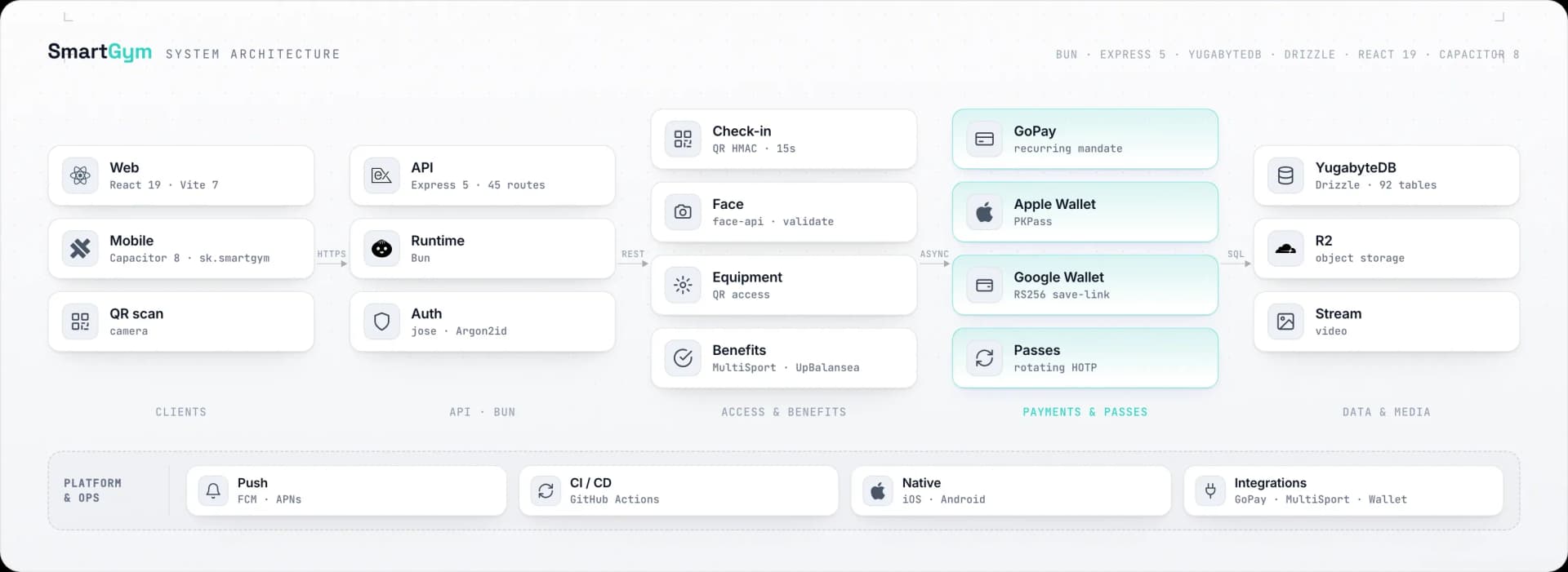Image resolution: width=1568 pixels, height=572 pixels.
Task: Select the Runtime card title
Action: tap(438, 241)
